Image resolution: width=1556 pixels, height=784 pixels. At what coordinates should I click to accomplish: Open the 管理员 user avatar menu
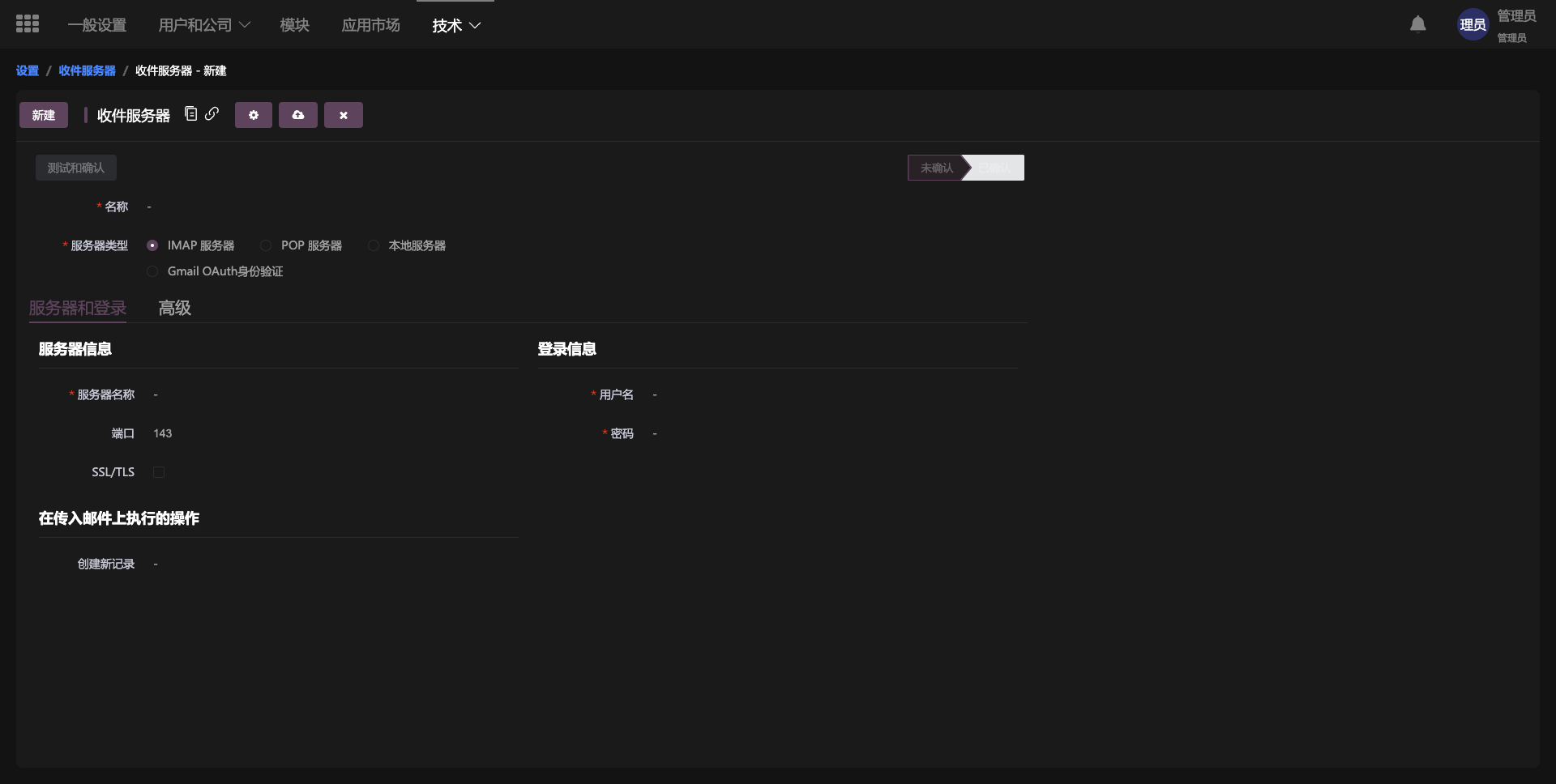1473,25
